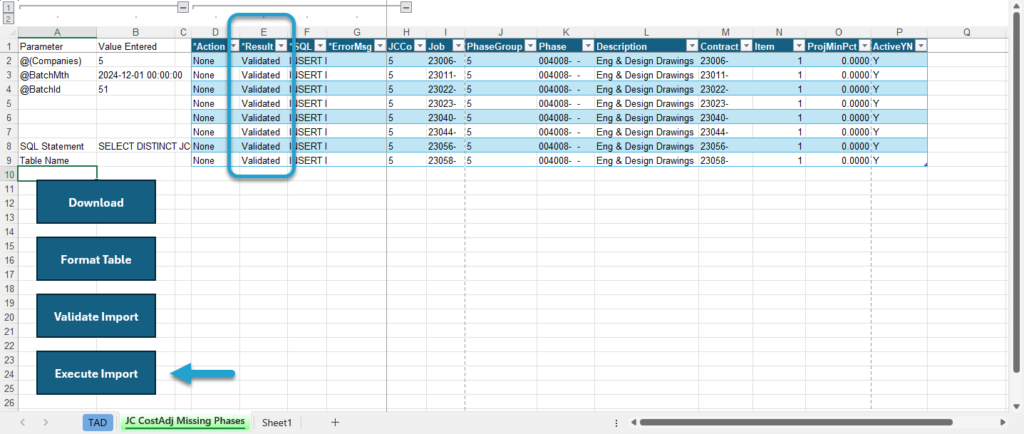Switch to the TAD sheet tab
Image resolution: width=1024 pixels, height=434 pixels.
(97, 422)
